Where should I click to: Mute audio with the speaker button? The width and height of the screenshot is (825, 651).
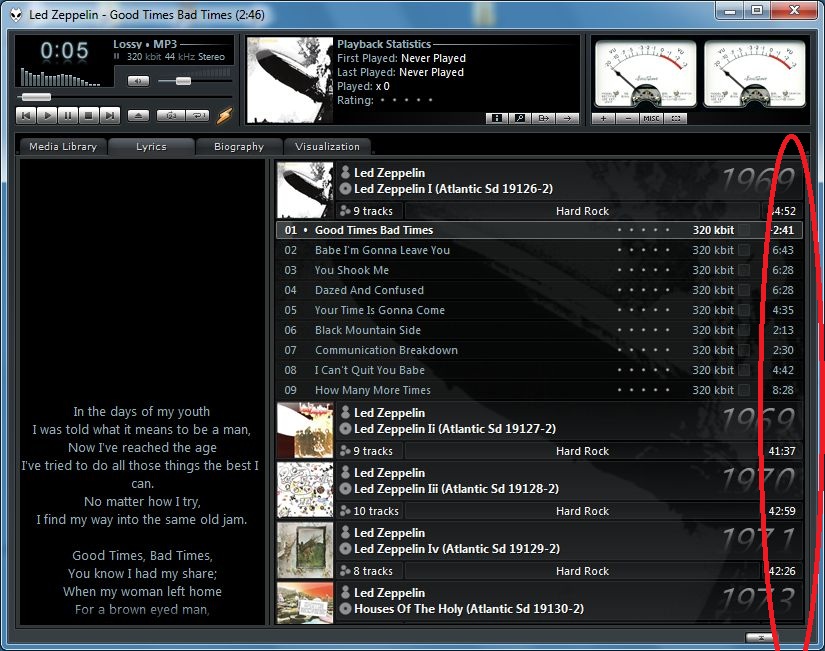click(x=138, y=81)
